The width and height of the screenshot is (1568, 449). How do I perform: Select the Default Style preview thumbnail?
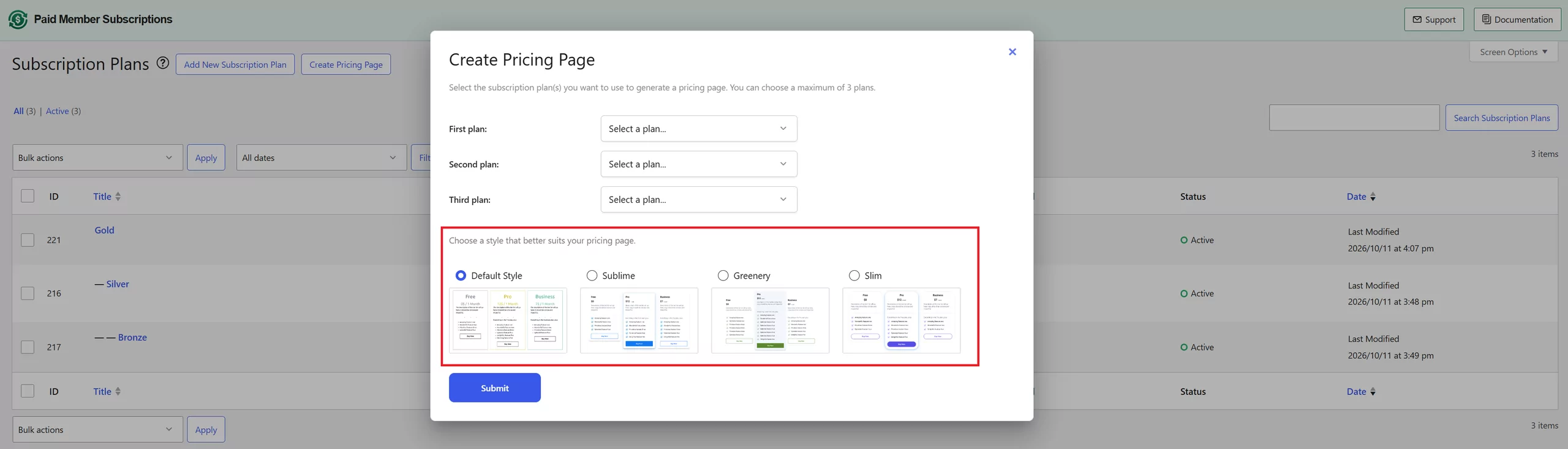click(508, 320)
